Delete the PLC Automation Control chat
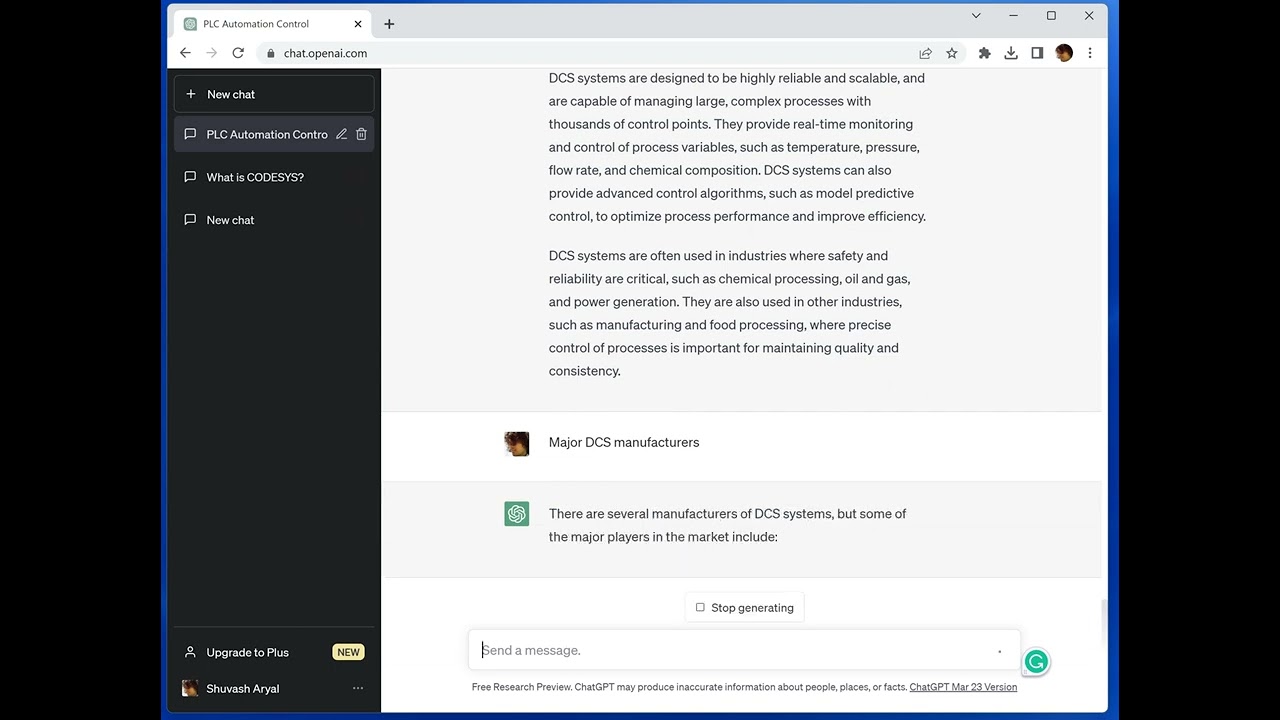The image size is (1280, 720). [x=361, y=134]
